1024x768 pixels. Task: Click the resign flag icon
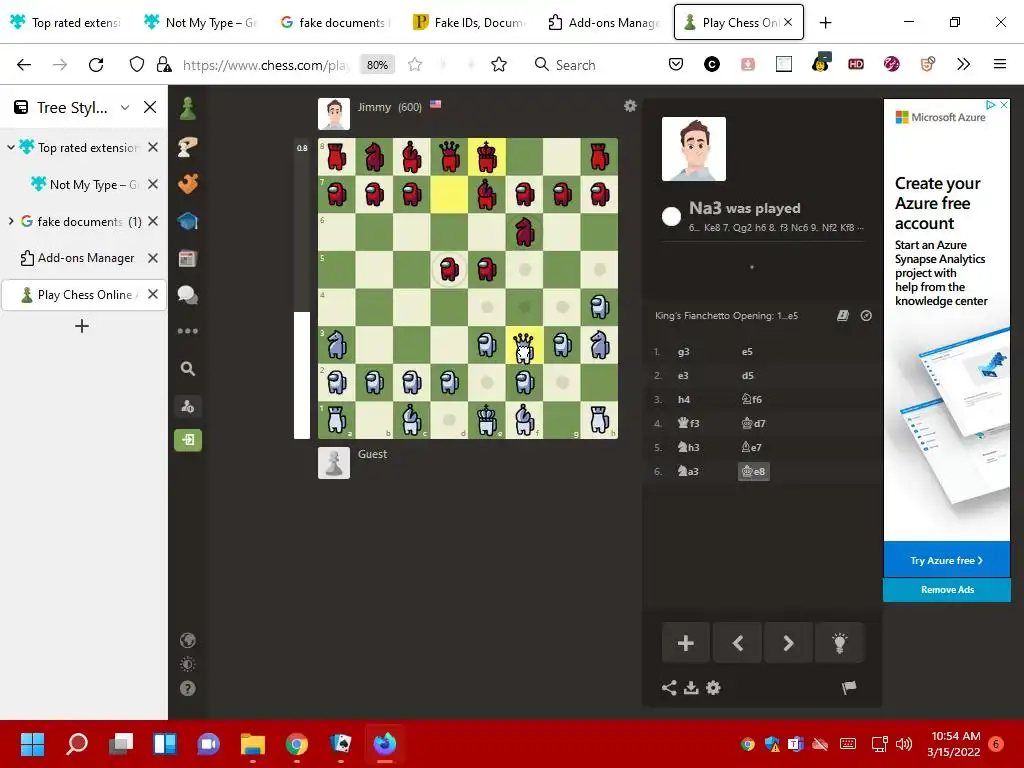point(848,687)
